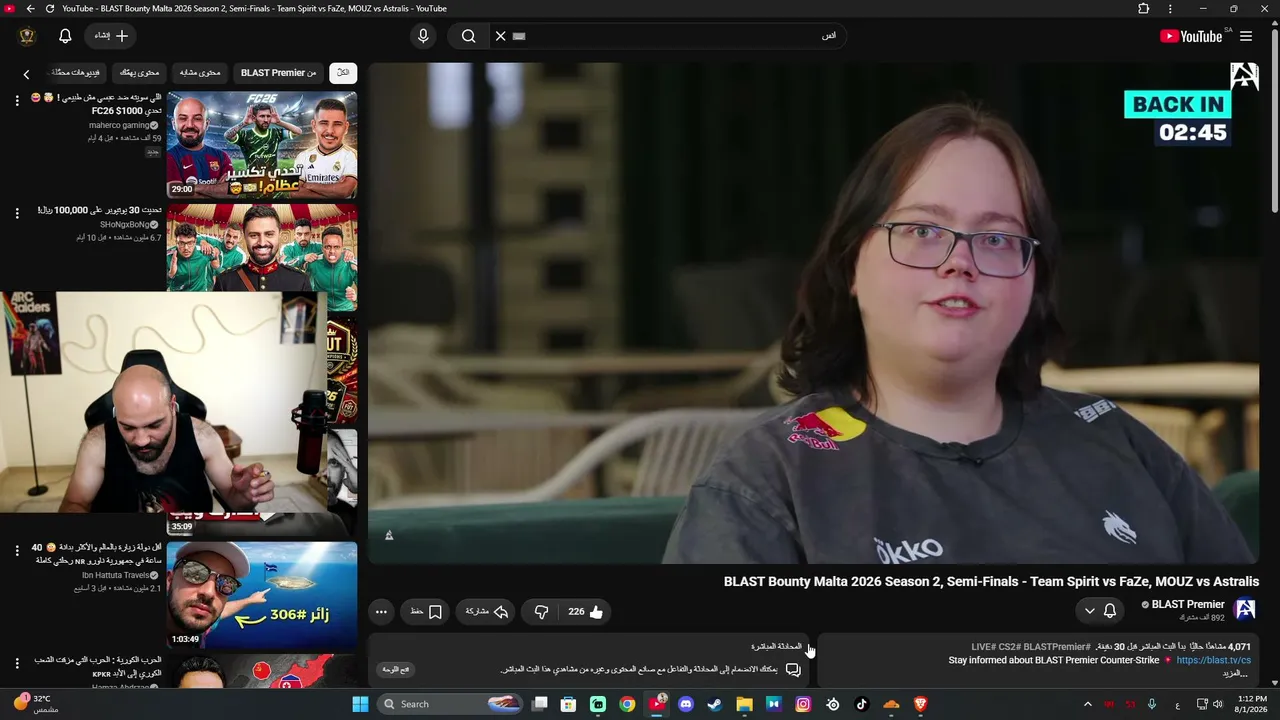Viewport: 1280px width, 720px height.
Task: Clear the search box with the X
Action: [501, 36]
